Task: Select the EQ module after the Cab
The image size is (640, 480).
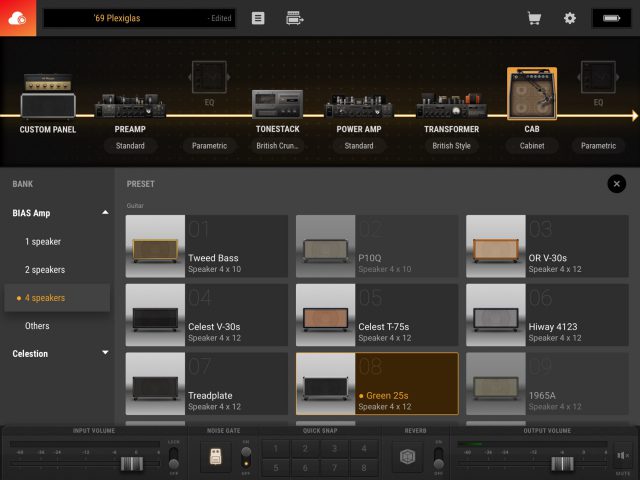Action: tap(598, 77)
